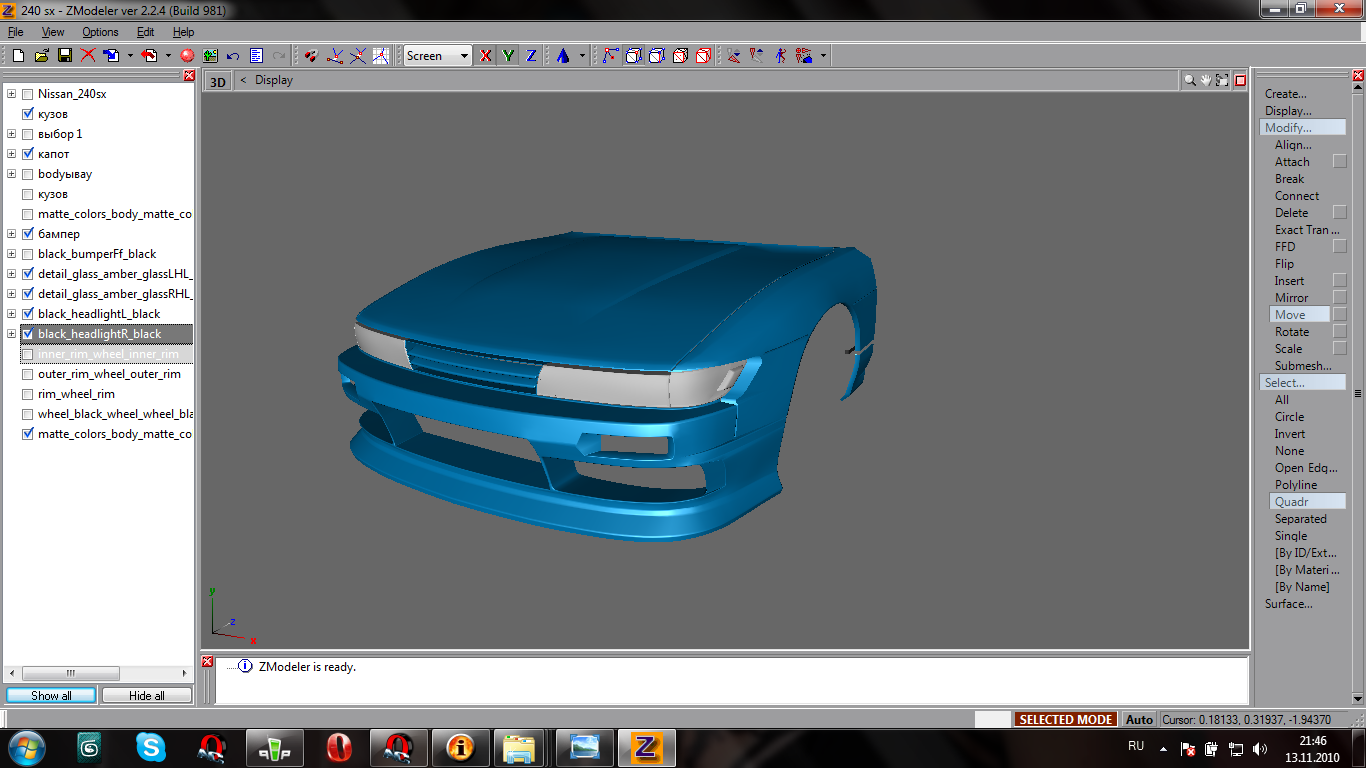The height and width of the screenshot is (768, 1366).
Task: Toggle the Z axis constraint button
Action: coord(531,56)
